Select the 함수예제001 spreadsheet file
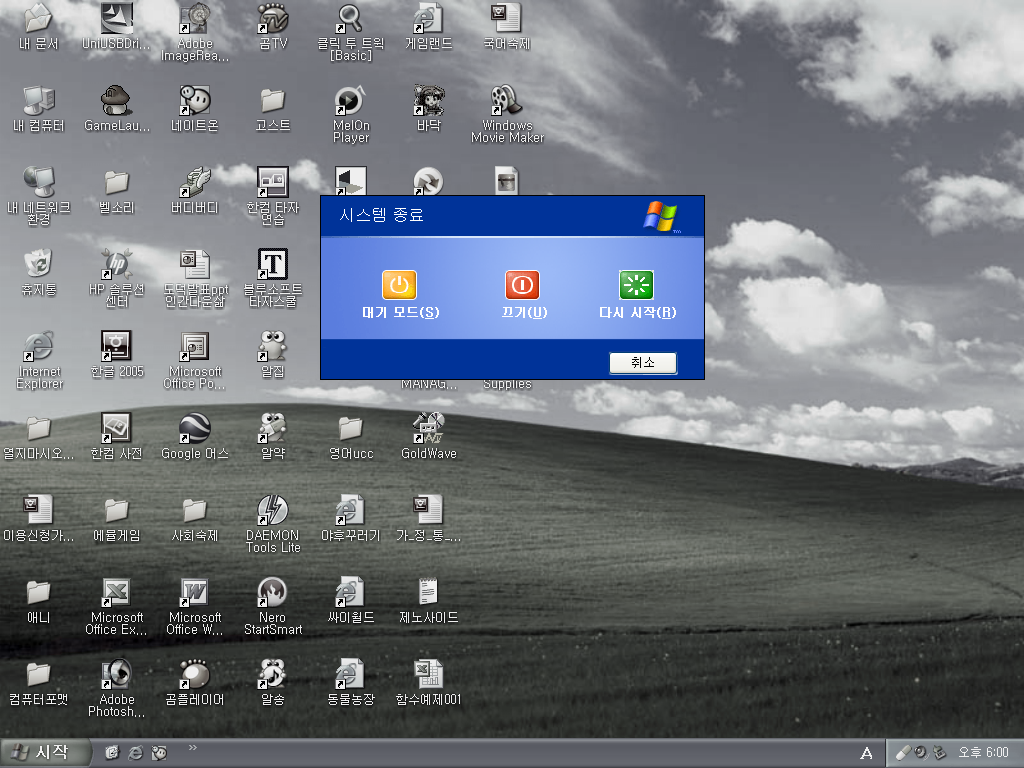Viewport: 1024px width, 768px height. tap(428, 683)
